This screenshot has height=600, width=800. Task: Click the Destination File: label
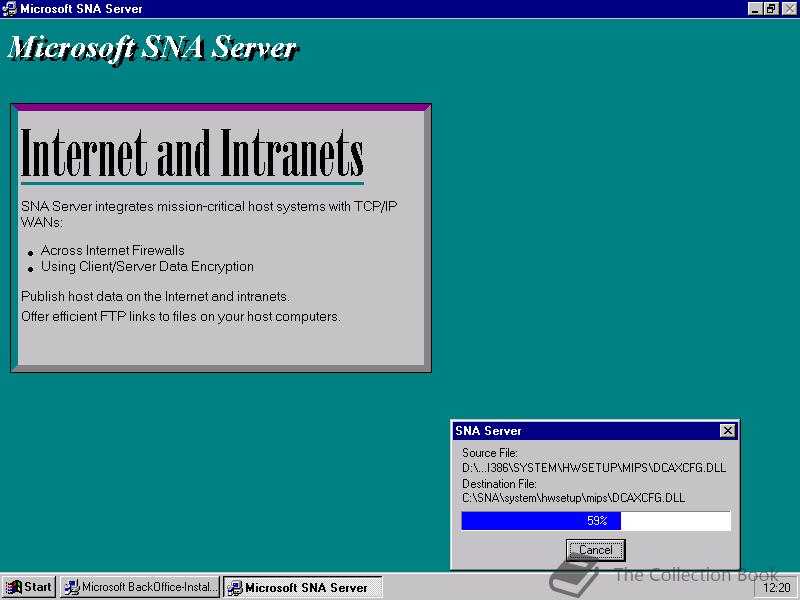499,483
